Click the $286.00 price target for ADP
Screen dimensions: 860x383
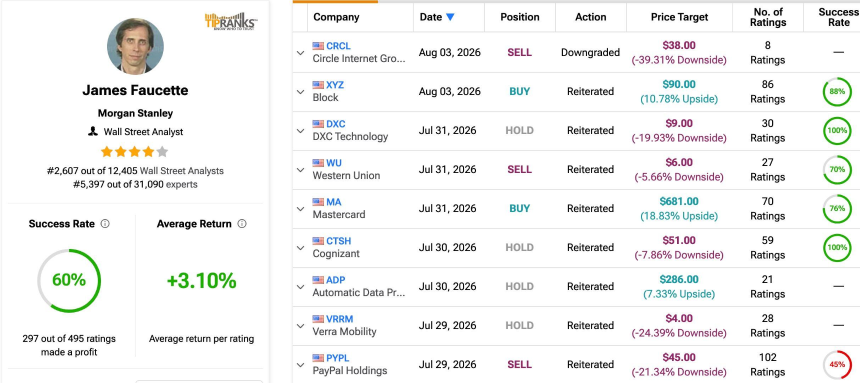679,280
